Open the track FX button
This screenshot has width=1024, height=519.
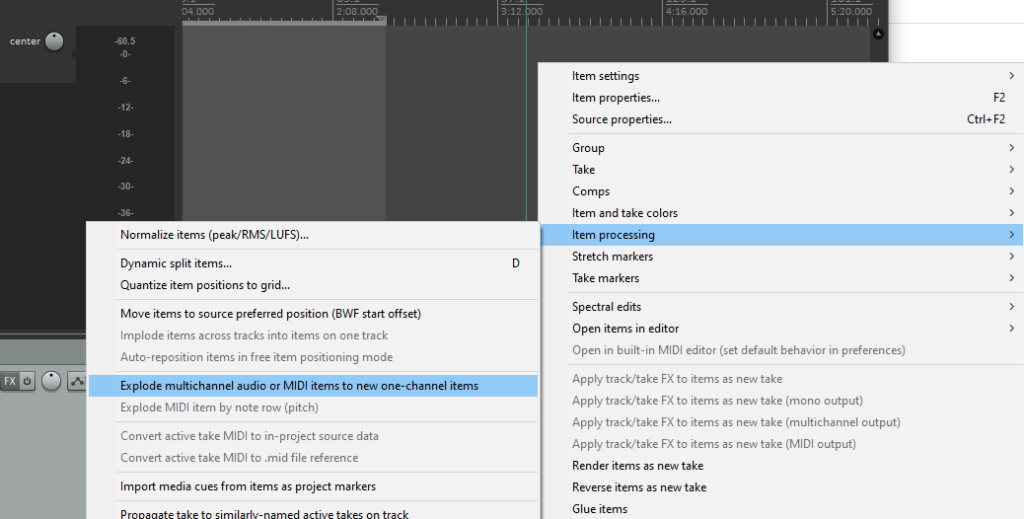9,381
